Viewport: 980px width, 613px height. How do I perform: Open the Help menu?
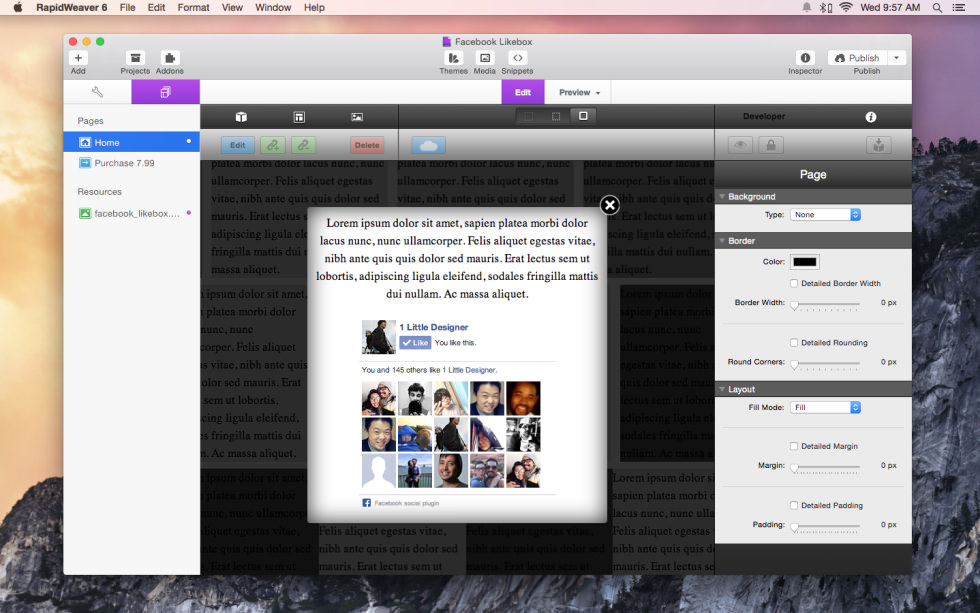[x=314, y=7]
